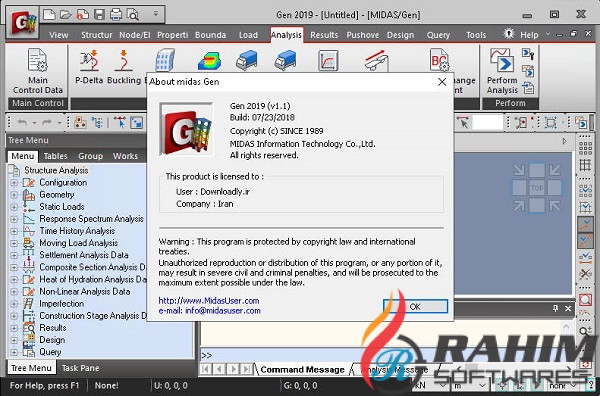
Task: Click the second truck icon in Analysis ribbon
Action: (285, 60)
